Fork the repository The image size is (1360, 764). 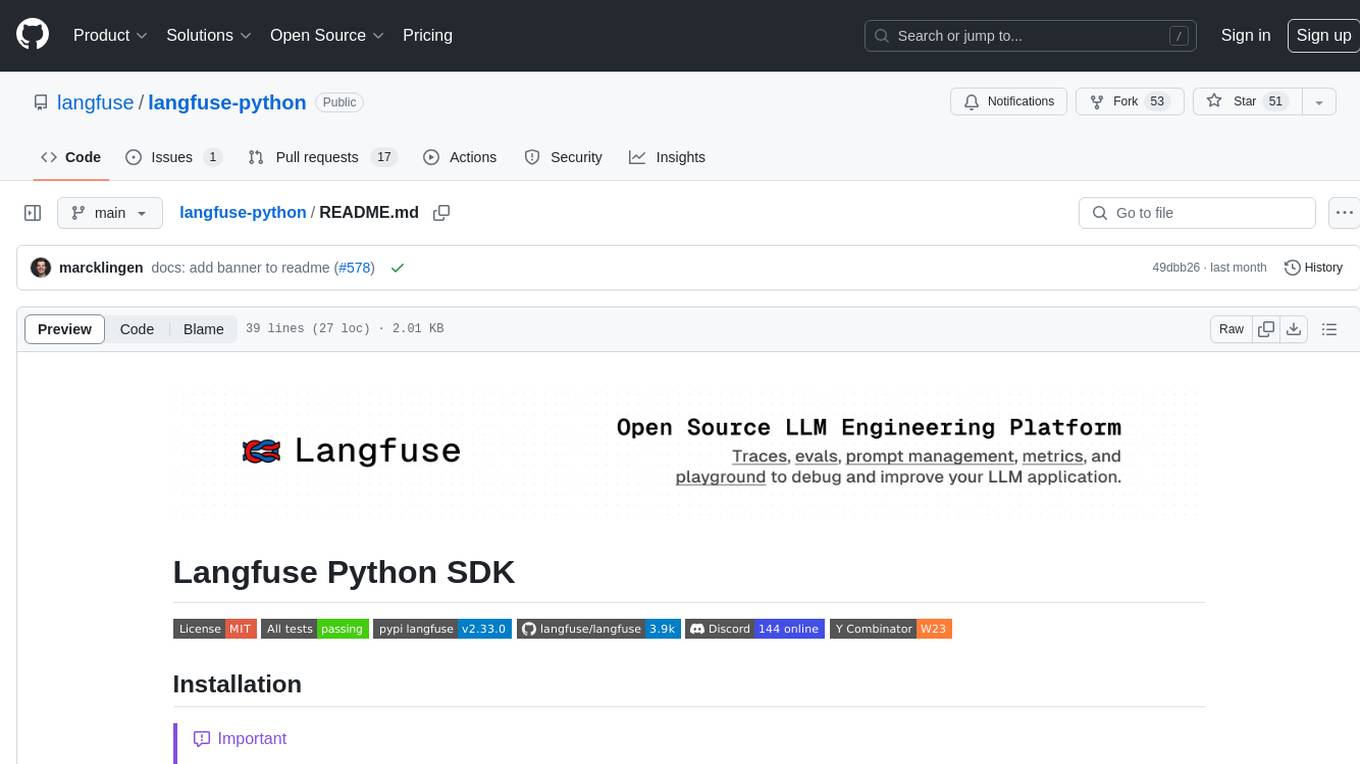(1130, 102)
